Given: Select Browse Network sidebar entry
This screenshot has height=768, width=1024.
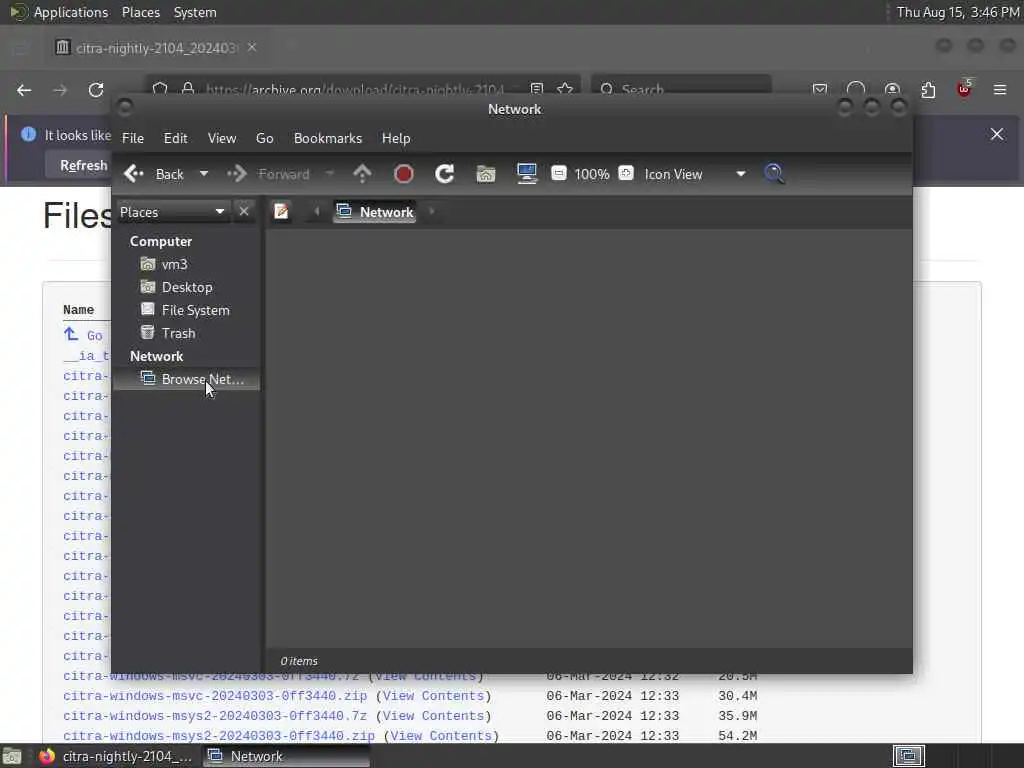Looking at the screenshot, I should [x=187, y=379].
